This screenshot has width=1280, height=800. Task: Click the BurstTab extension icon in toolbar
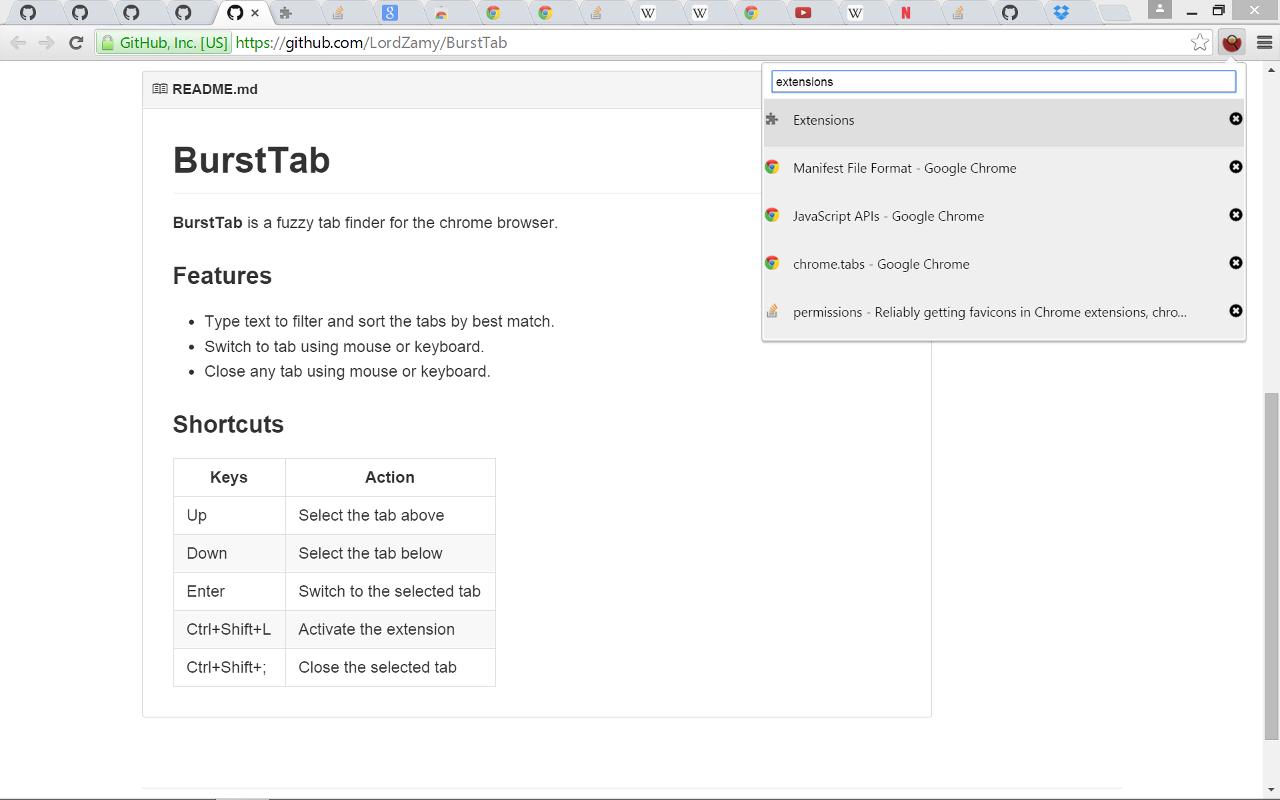click(x=1232, y=43)
